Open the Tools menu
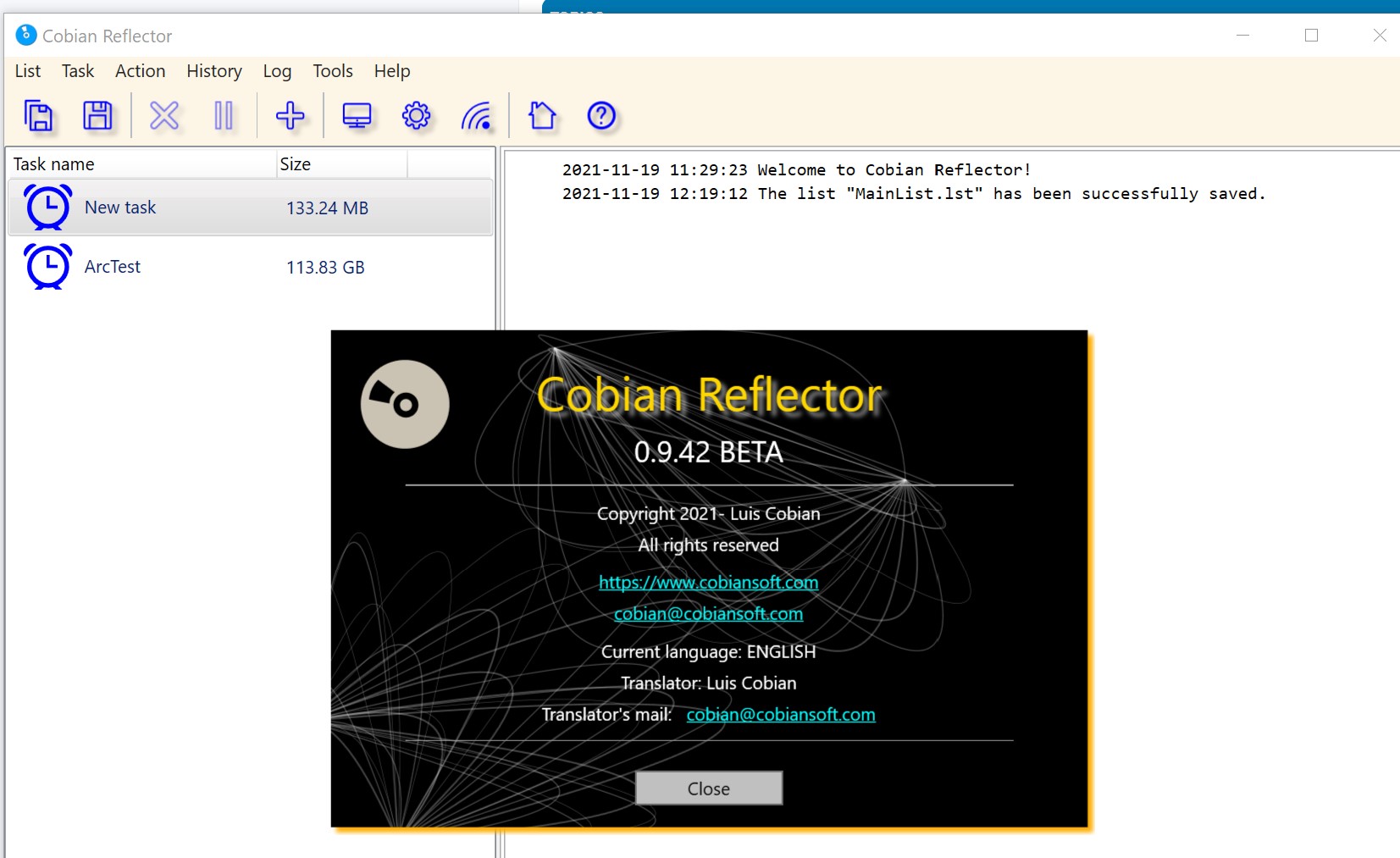This screenshot has width=1400, height=858. tap(333, 71)
